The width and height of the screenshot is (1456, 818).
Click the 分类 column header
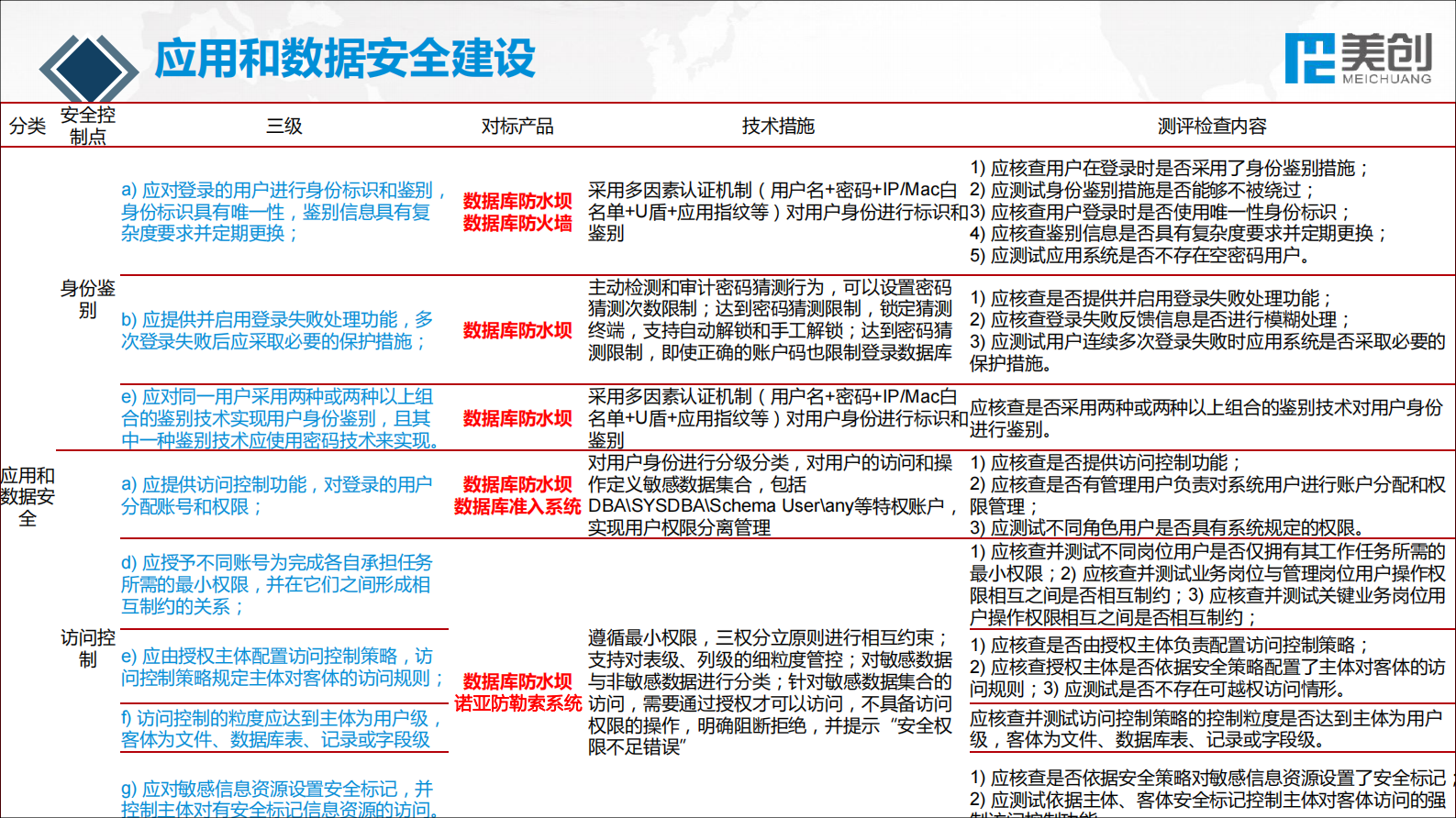[x=28, y=126]
